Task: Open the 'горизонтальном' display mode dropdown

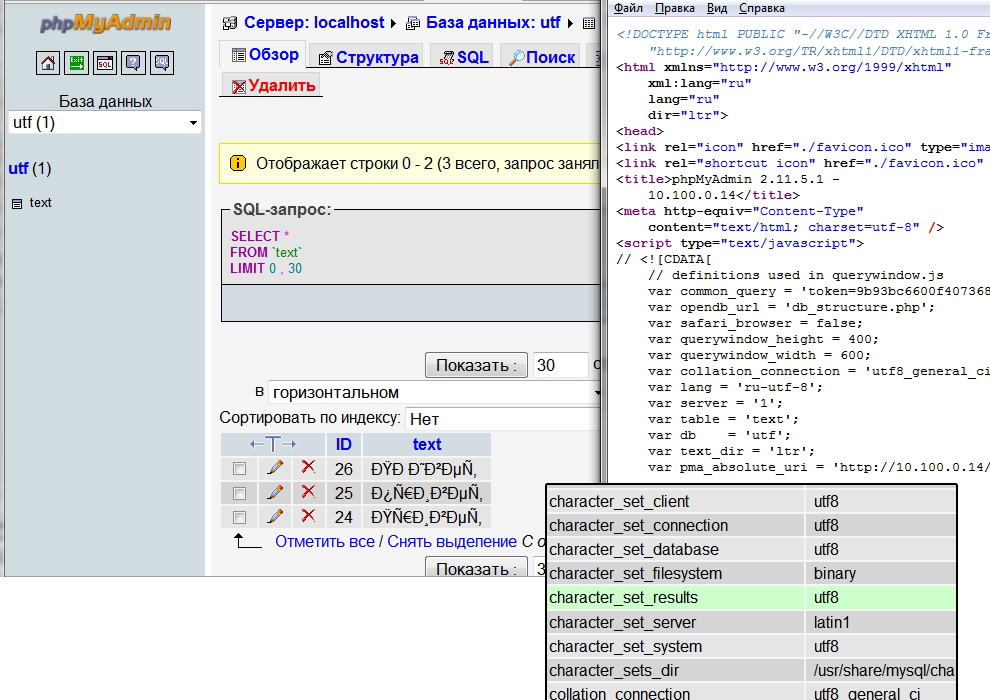Action: (435, 392)
